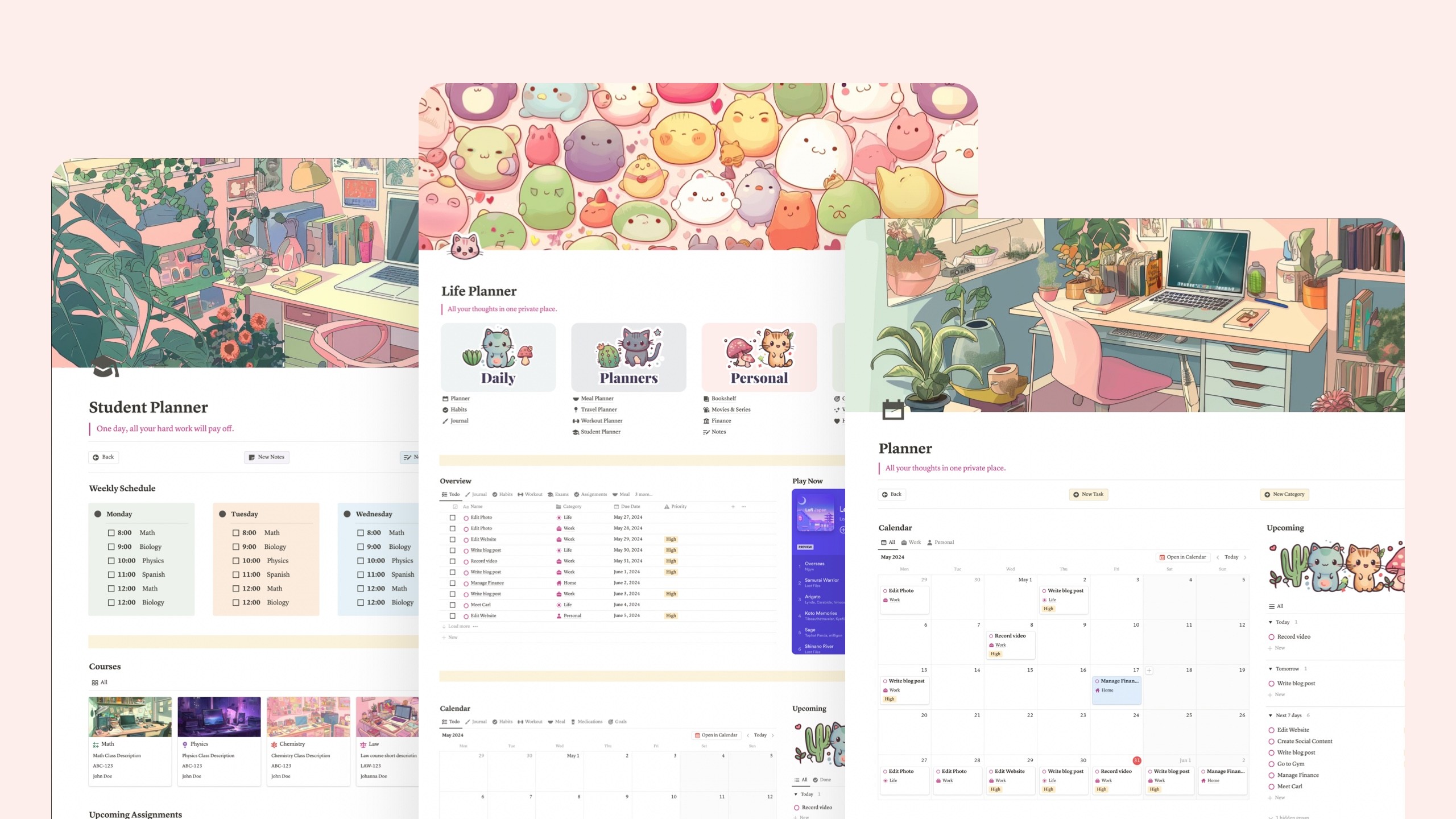Click the New Category button in Planner
This screenshot has width=1456, height=819.
click(x=1283, y=494)
